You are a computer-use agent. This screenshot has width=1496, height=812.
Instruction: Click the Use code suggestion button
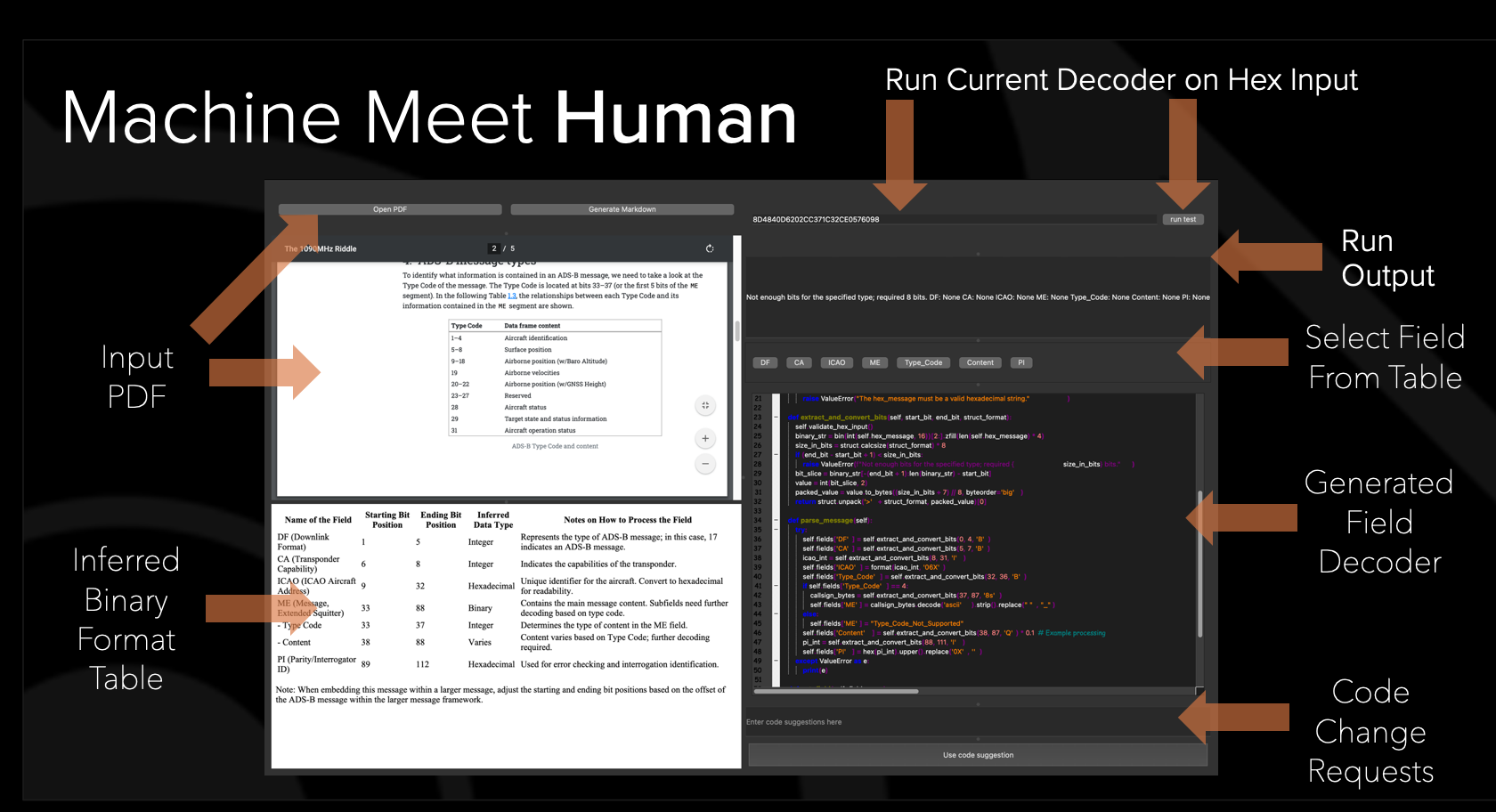pyautogui.click(x=978, y=755)
